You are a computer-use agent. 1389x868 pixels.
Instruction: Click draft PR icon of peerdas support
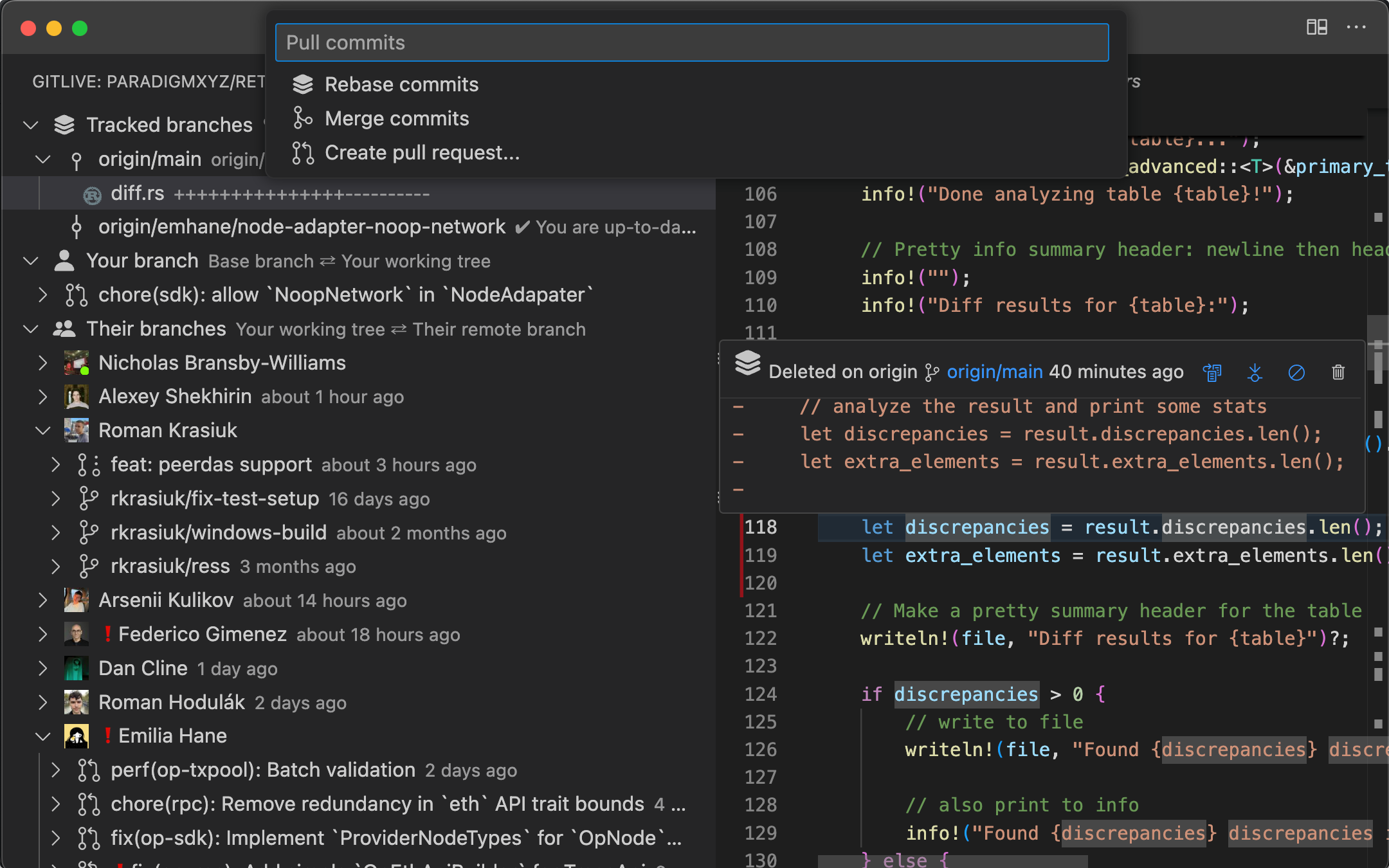tap(89, 464)
